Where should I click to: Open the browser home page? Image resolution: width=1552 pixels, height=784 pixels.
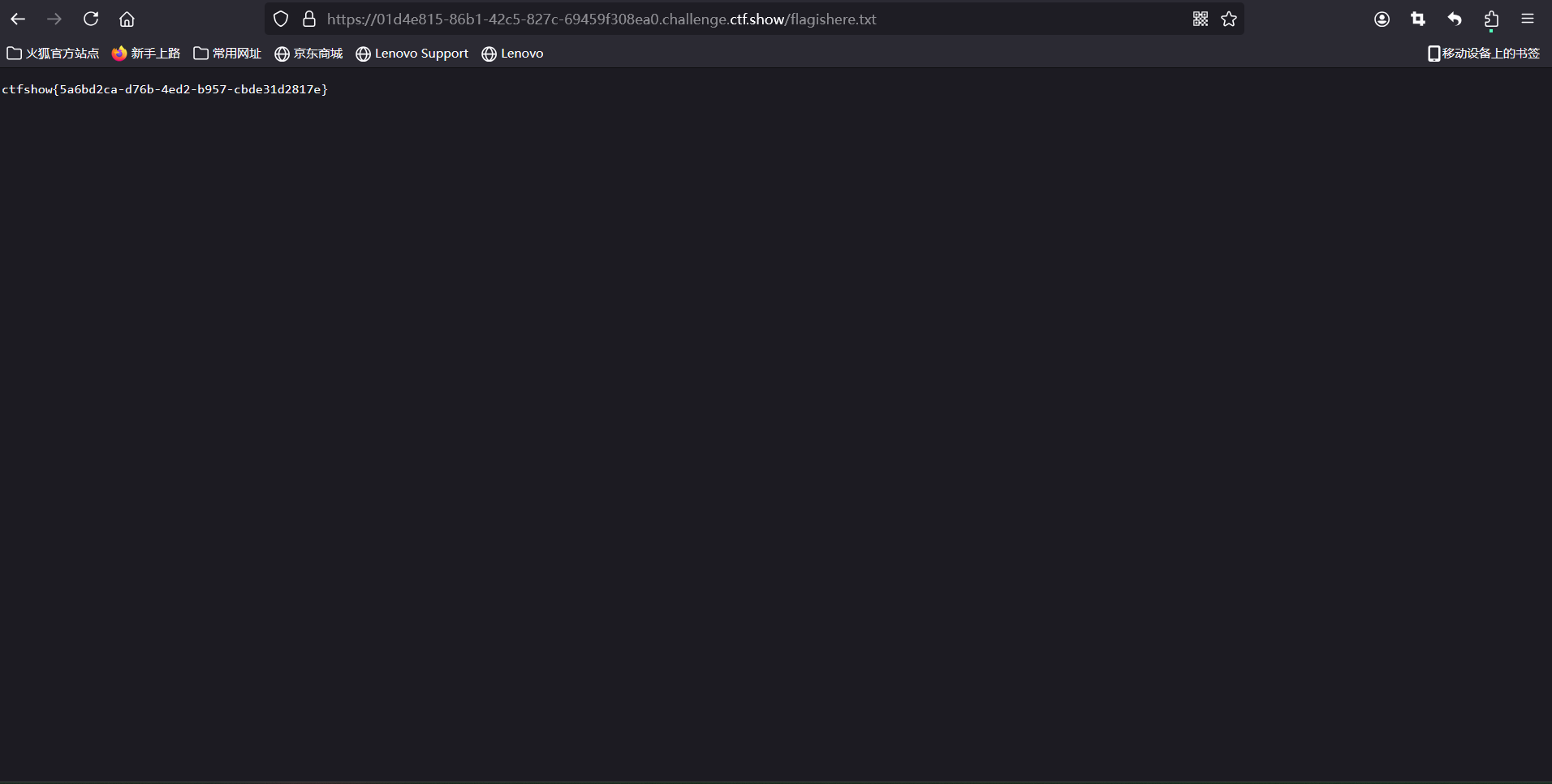pyautogui.click(x=127, y=19)
